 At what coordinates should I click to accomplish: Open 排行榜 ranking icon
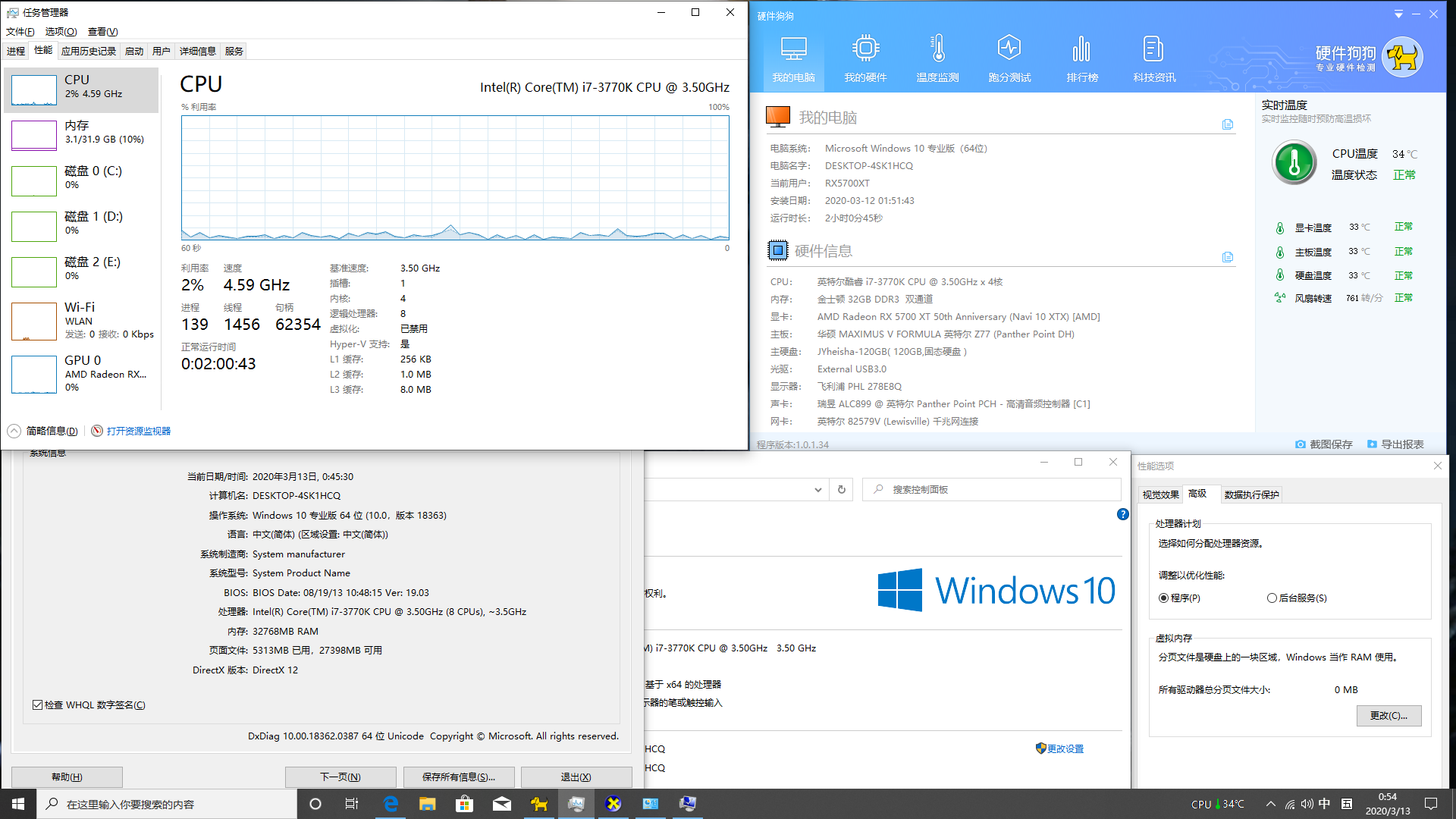[x=1082, y=59]
